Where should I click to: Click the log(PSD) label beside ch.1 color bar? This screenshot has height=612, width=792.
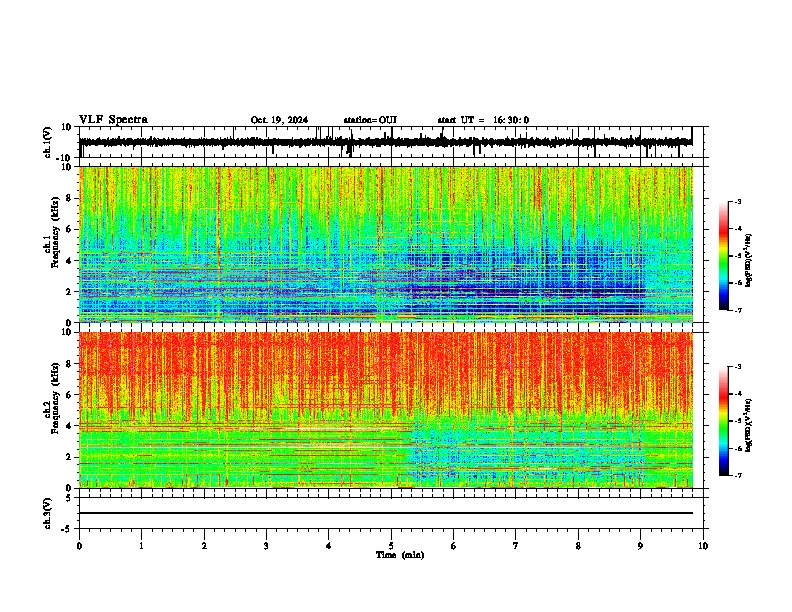tap(748, 261)
